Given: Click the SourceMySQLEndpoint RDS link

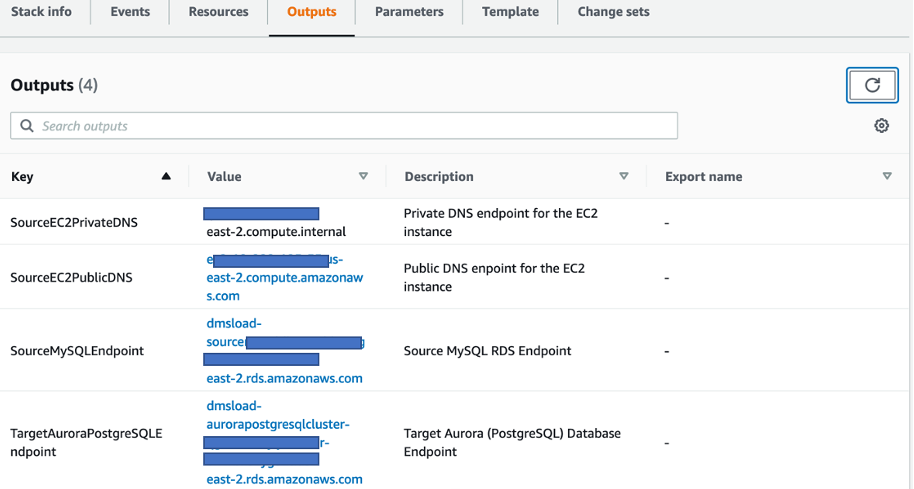Looking at the screenshot, I should [284, 378].
